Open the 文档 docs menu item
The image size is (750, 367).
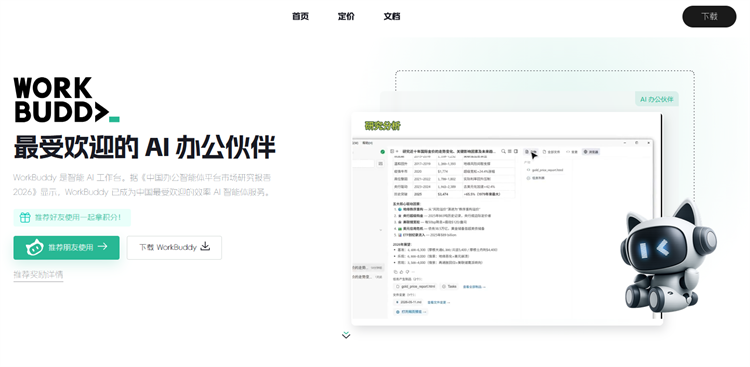coord(392,16)
